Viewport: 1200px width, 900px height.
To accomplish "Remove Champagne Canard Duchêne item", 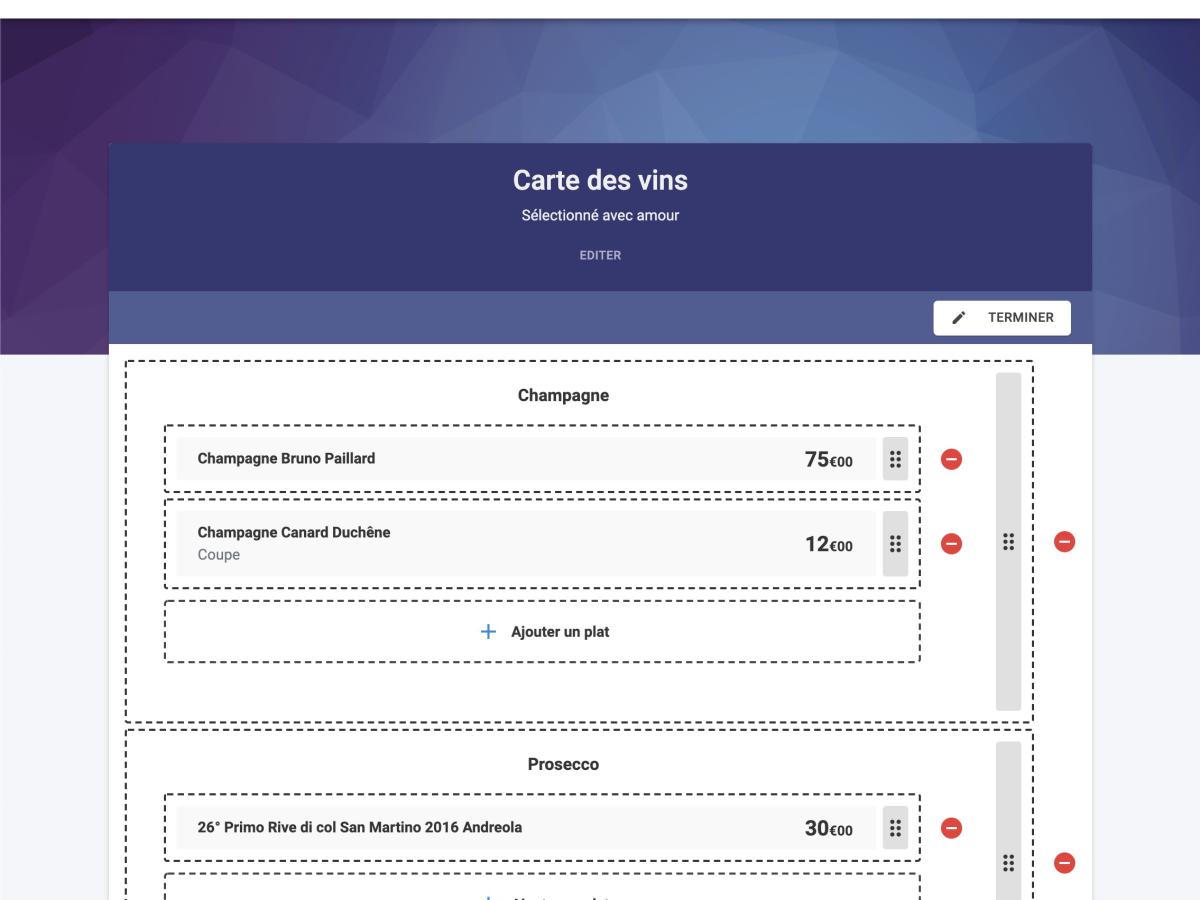I will tap(951, 543).
